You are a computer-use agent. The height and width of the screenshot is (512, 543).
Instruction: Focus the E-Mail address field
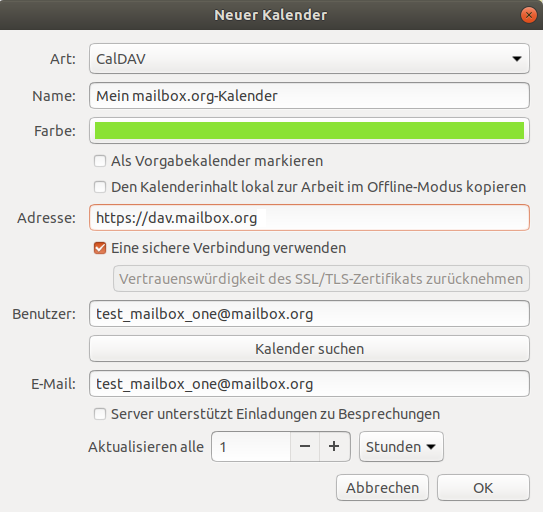309,384
